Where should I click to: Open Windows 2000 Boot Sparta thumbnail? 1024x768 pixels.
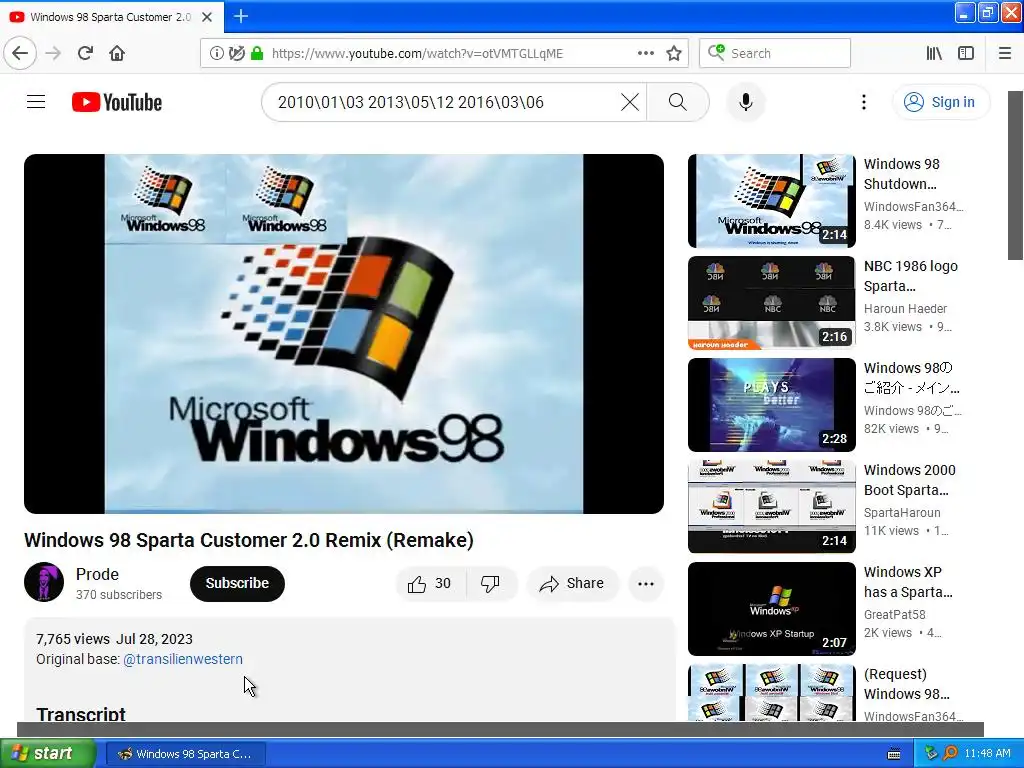point(771,507)
